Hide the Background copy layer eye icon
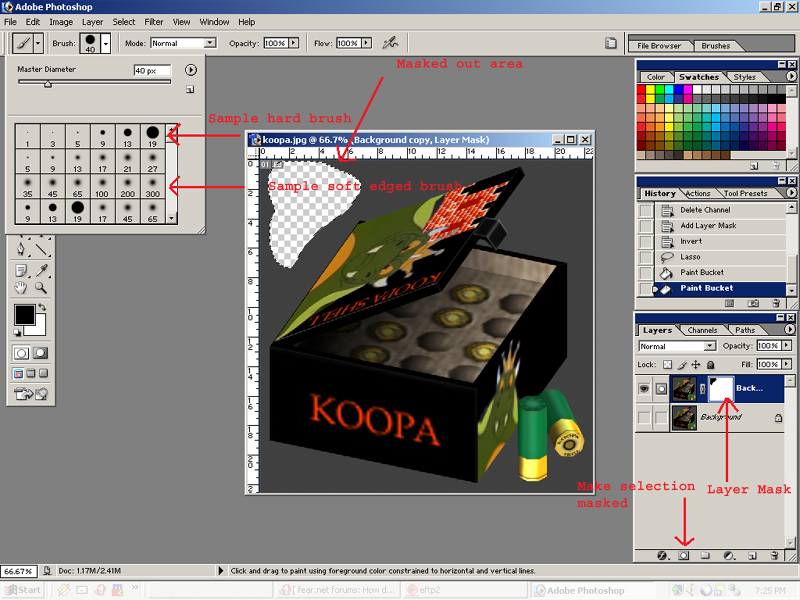800x600 pixels. 645,390
